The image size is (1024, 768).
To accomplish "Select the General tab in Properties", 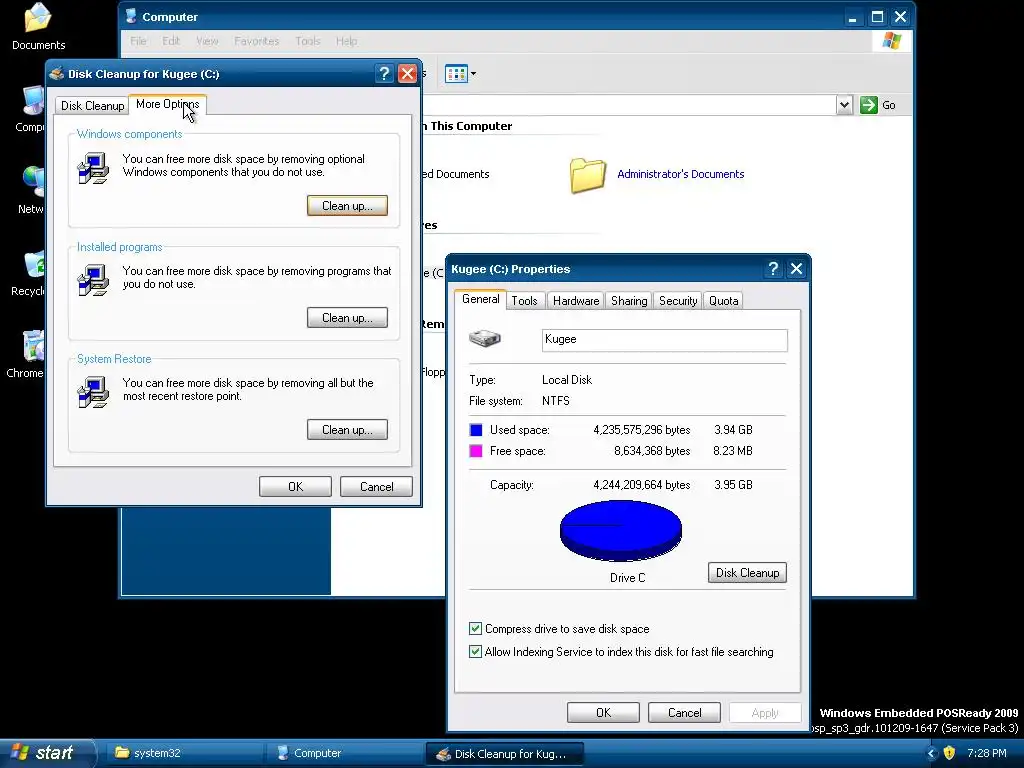I will pos(481,299).
